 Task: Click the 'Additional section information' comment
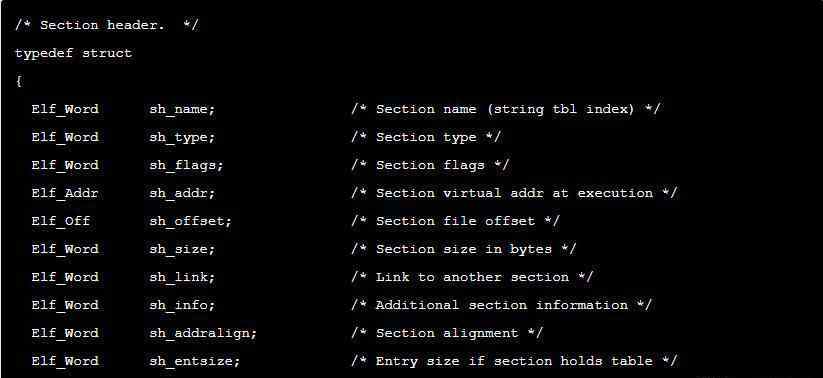(x=502, y=306)
